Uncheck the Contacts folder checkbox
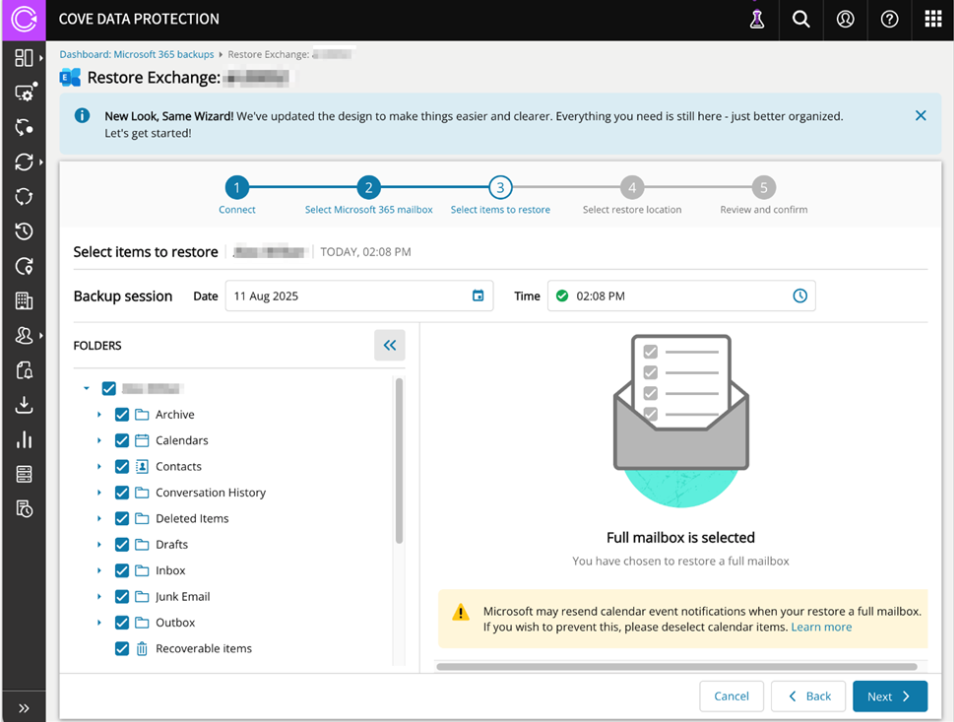 122,467
